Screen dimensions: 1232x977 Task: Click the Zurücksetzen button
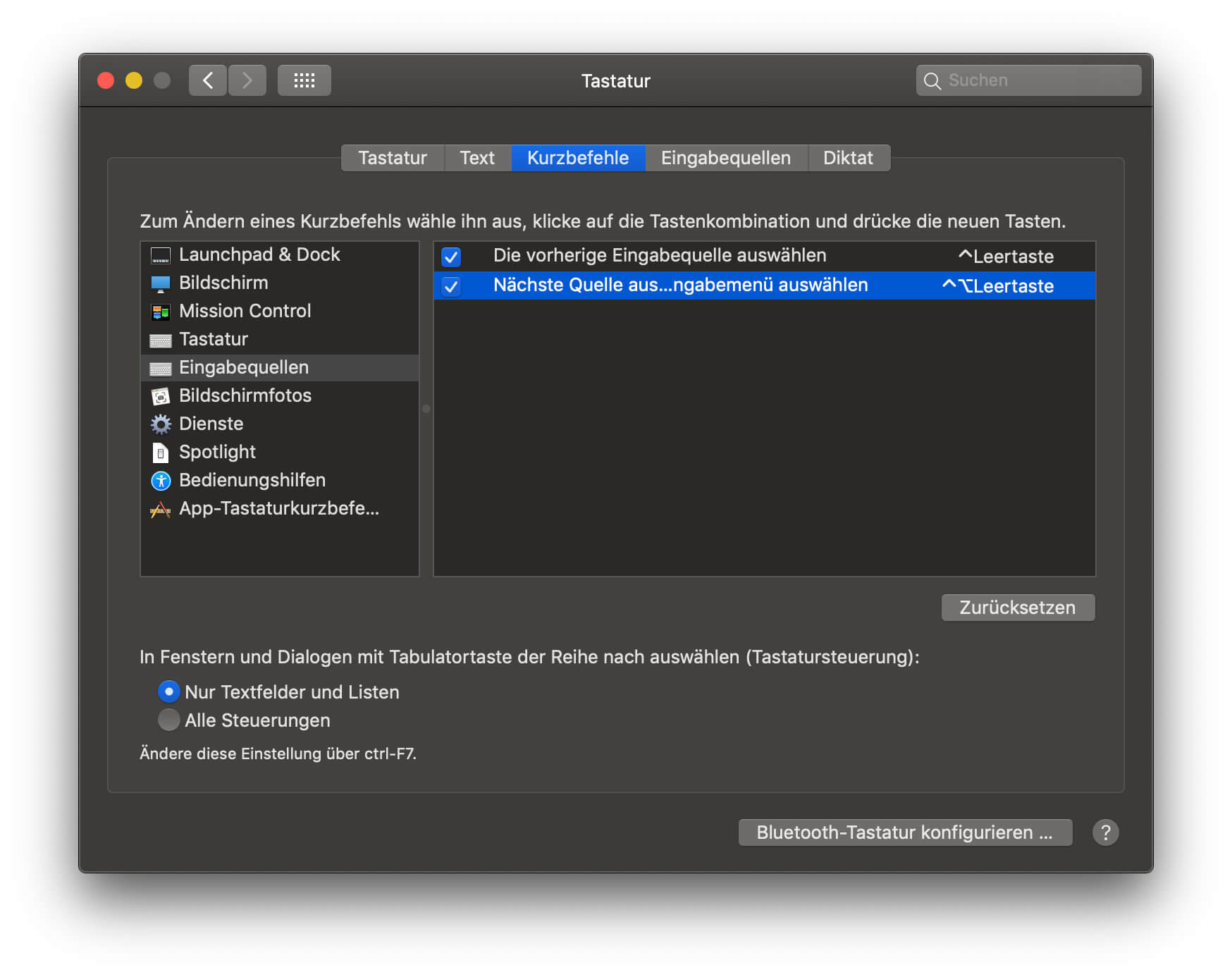coord(1018,608)
